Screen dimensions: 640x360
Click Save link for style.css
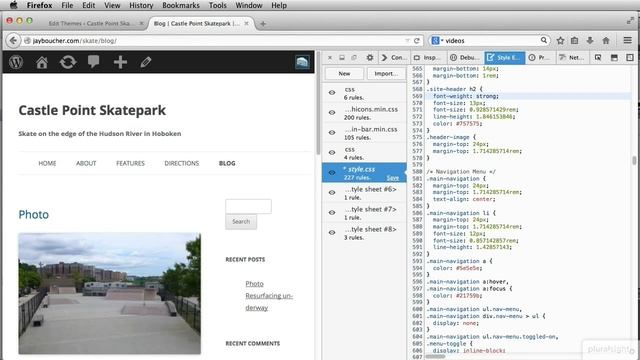(x=393, y=178)
